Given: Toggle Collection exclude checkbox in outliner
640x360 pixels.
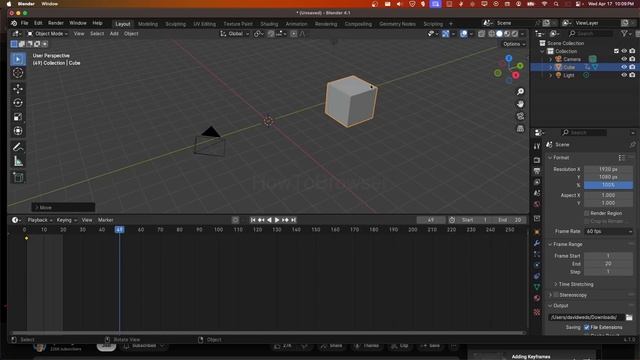Looking at the screenshot, I should (x=616, y=51).
